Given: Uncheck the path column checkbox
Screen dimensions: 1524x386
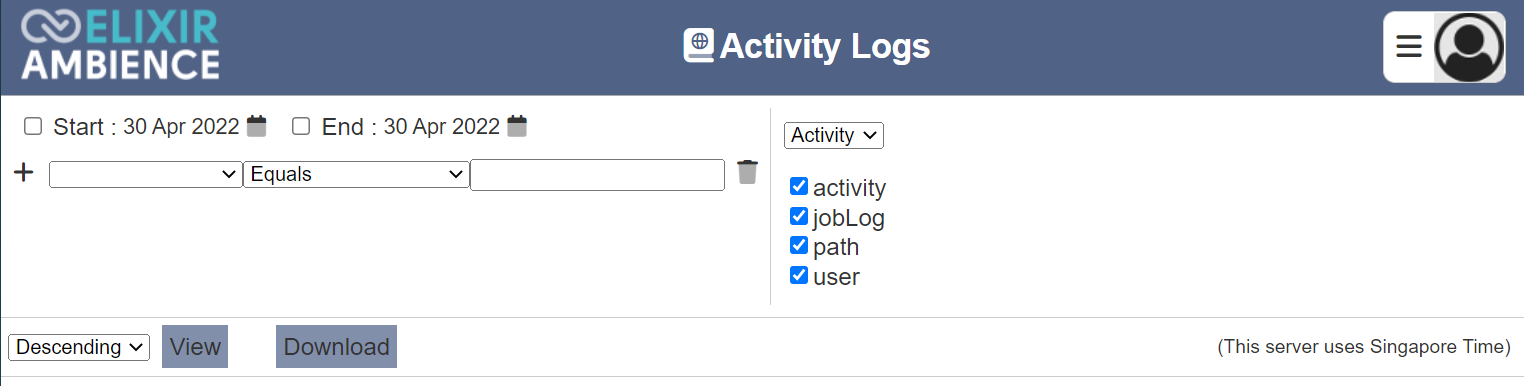Looking at the screenshot, I should (x=799, y=245).
